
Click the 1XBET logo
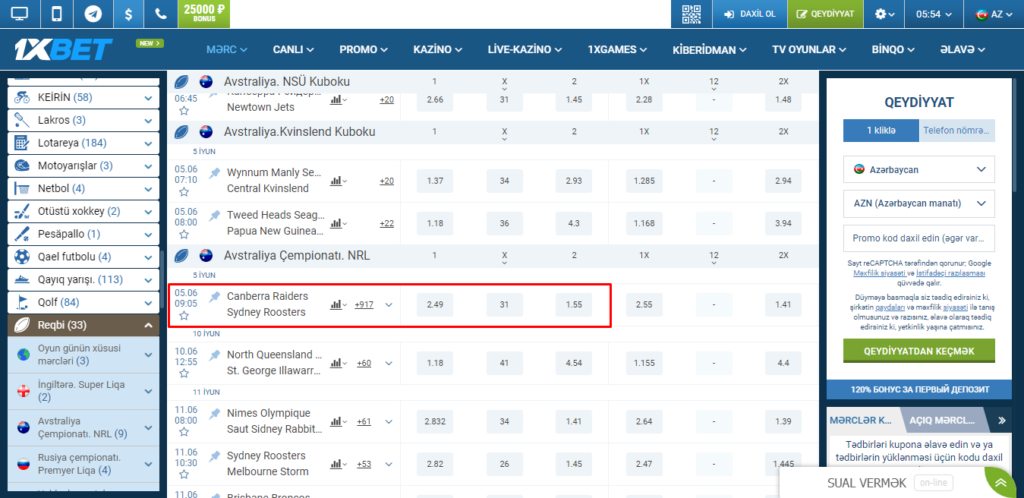click(63, 50)
